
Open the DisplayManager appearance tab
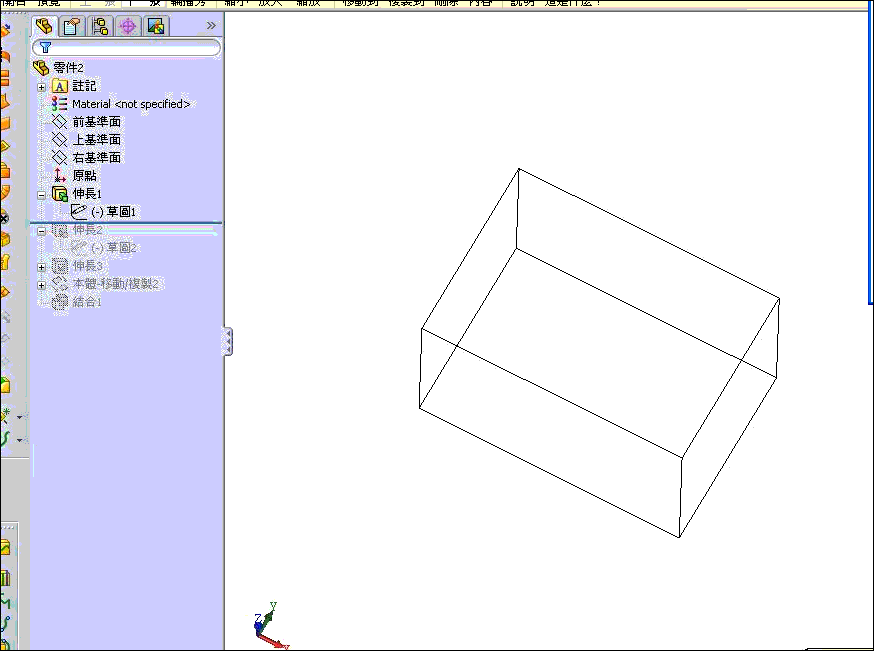(156, 26)
